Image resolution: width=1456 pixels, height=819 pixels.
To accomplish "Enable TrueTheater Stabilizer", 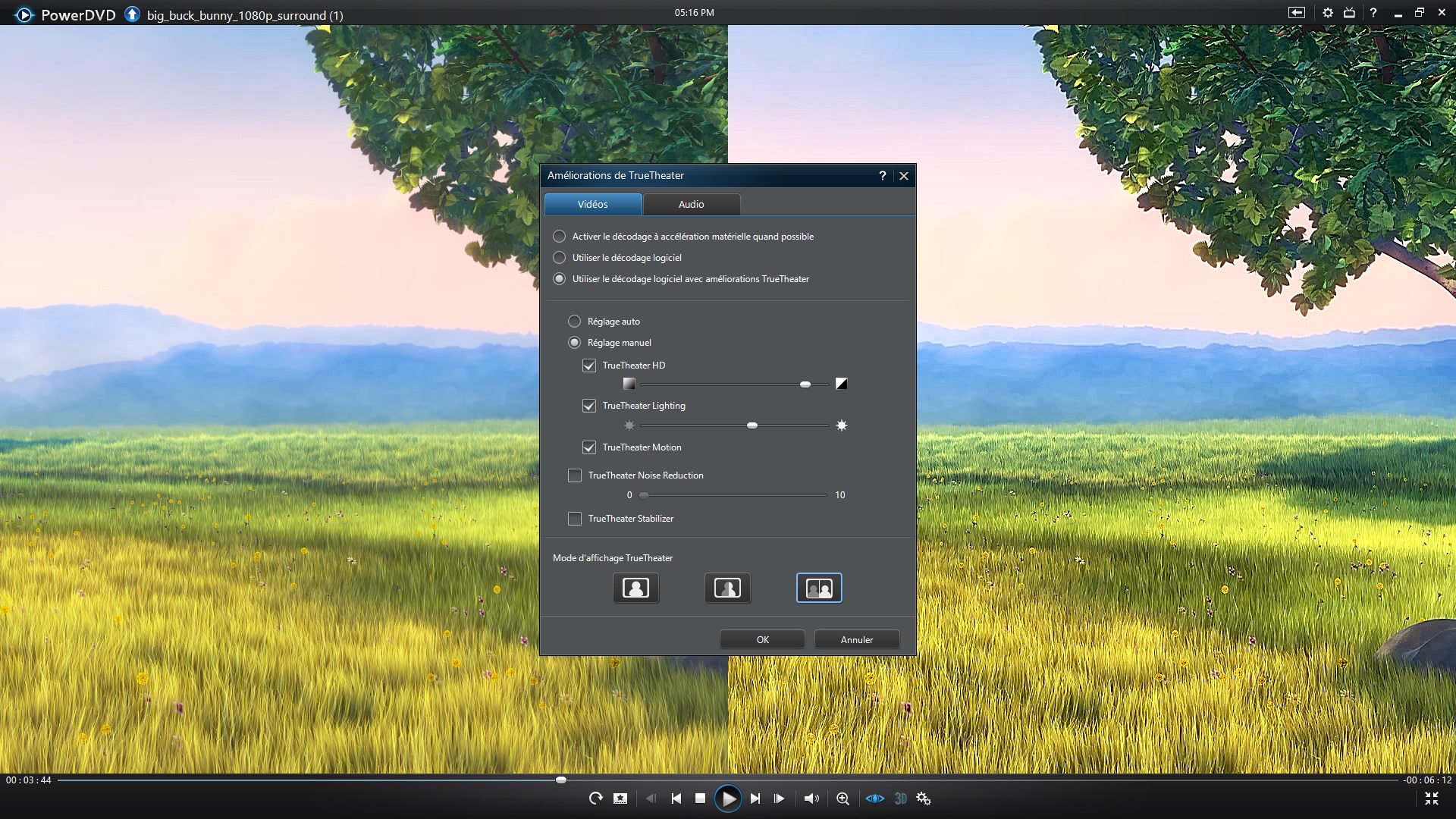I will [575, 519].
